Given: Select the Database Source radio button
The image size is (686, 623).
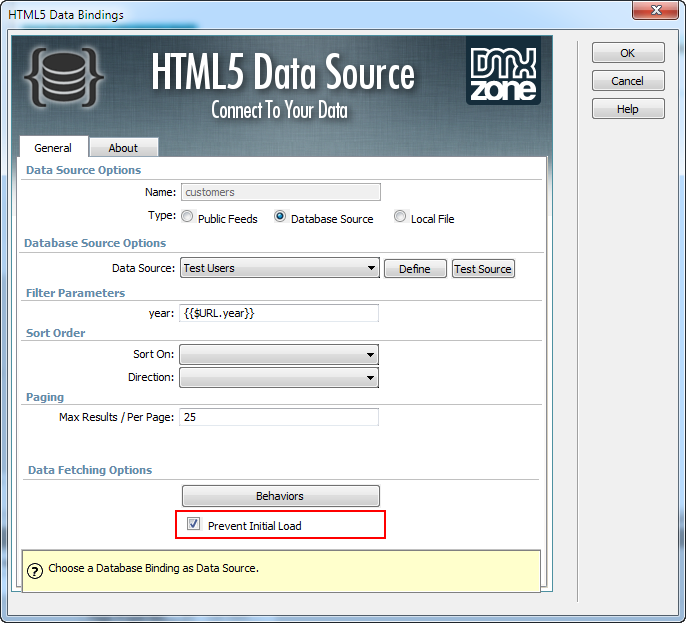Looking at the screenshot, I should (x=280, y=216).
